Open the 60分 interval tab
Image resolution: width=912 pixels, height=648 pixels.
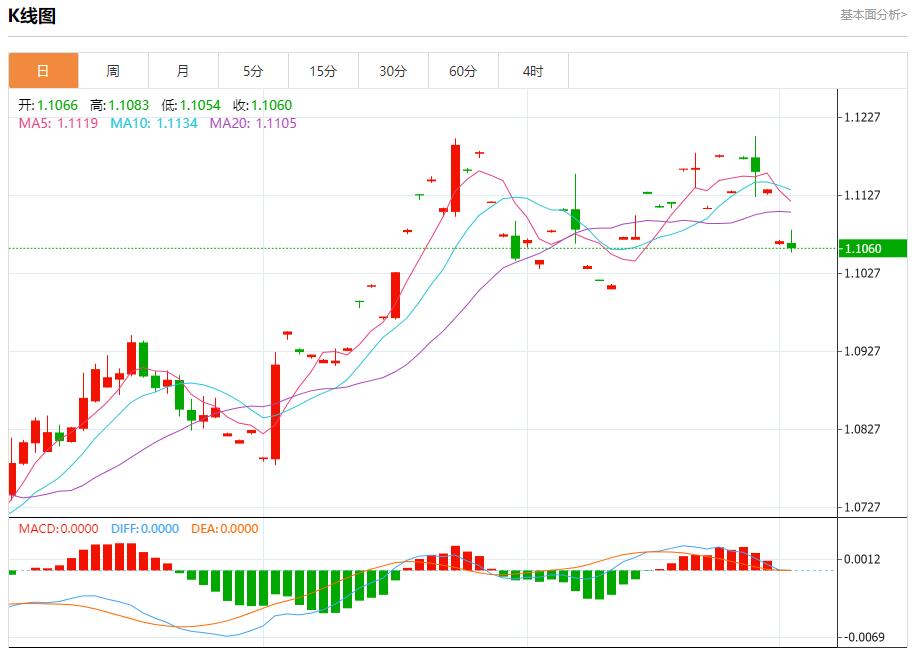coord(463,71)
